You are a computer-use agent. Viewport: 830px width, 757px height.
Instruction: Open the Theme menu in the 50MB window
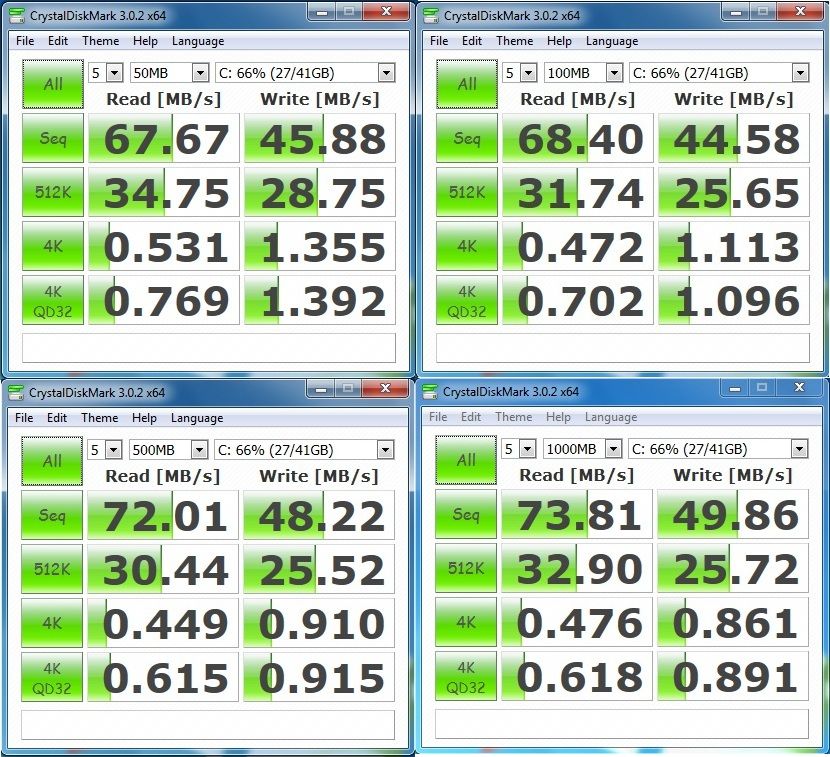coord(101,41)
